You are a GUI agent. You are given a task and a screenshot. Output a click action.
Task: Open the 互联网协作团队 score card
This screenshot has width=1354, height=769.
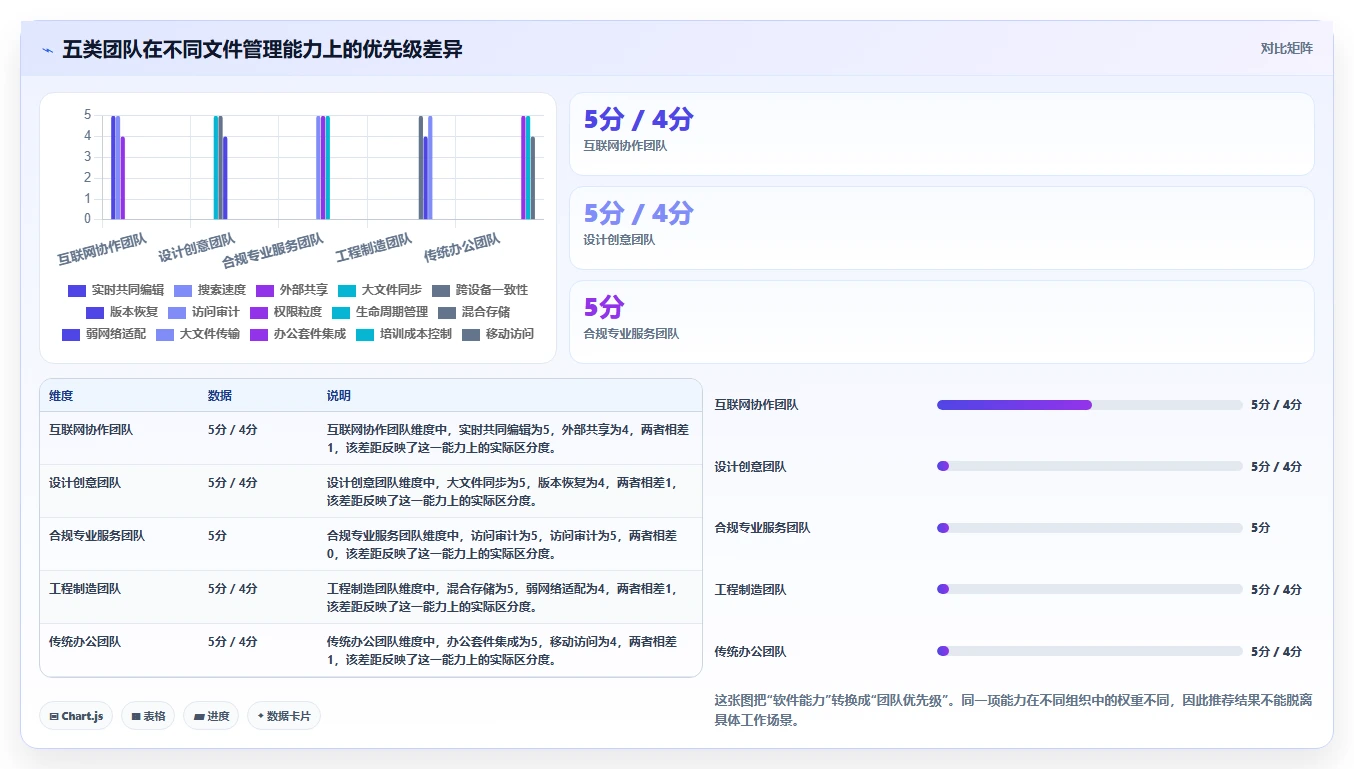coord(942,134)
